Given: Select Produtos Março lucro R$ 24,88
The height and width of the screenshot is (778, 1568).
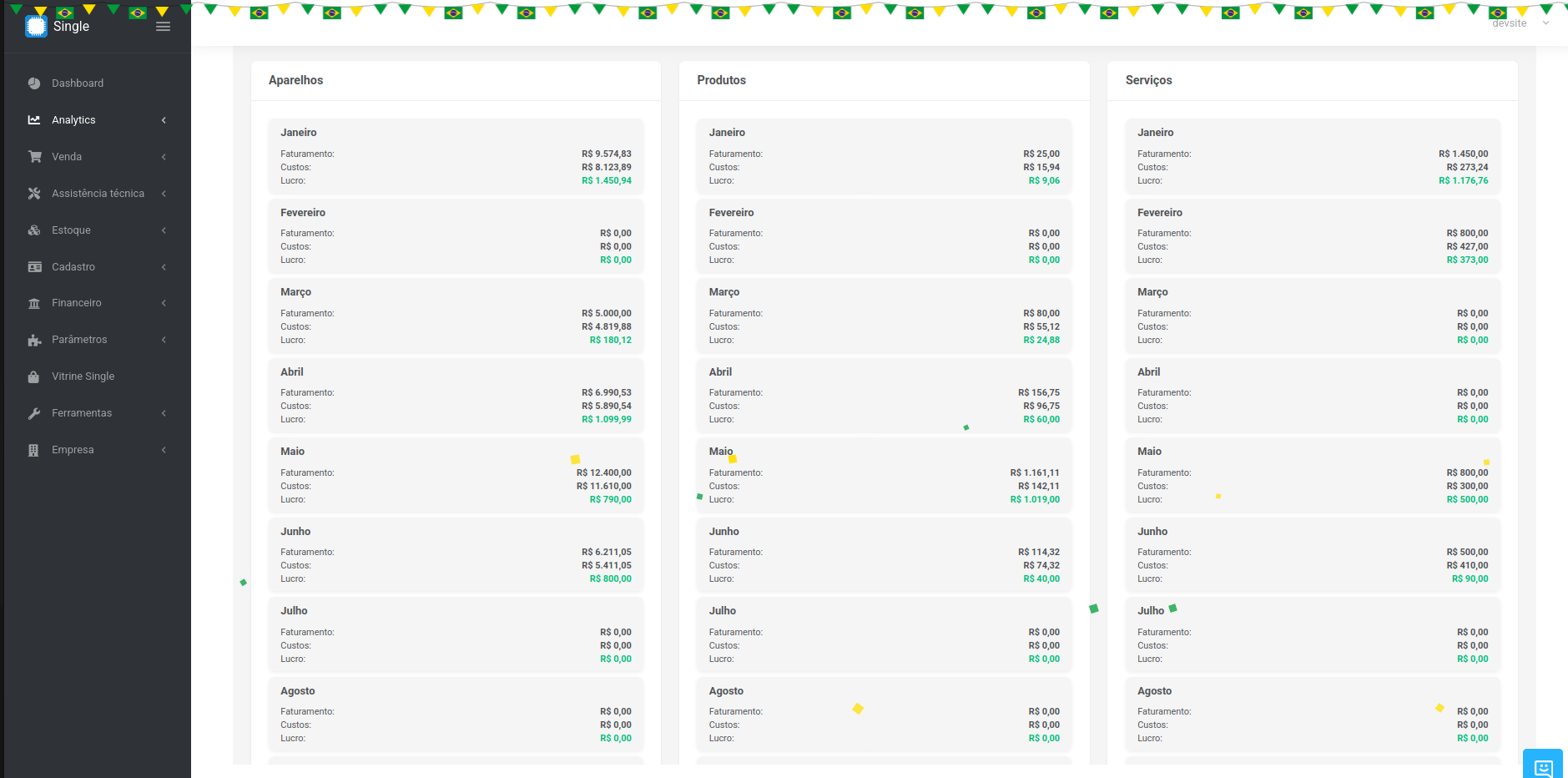Looking at the screenshot, I should tap(1041, 341).
